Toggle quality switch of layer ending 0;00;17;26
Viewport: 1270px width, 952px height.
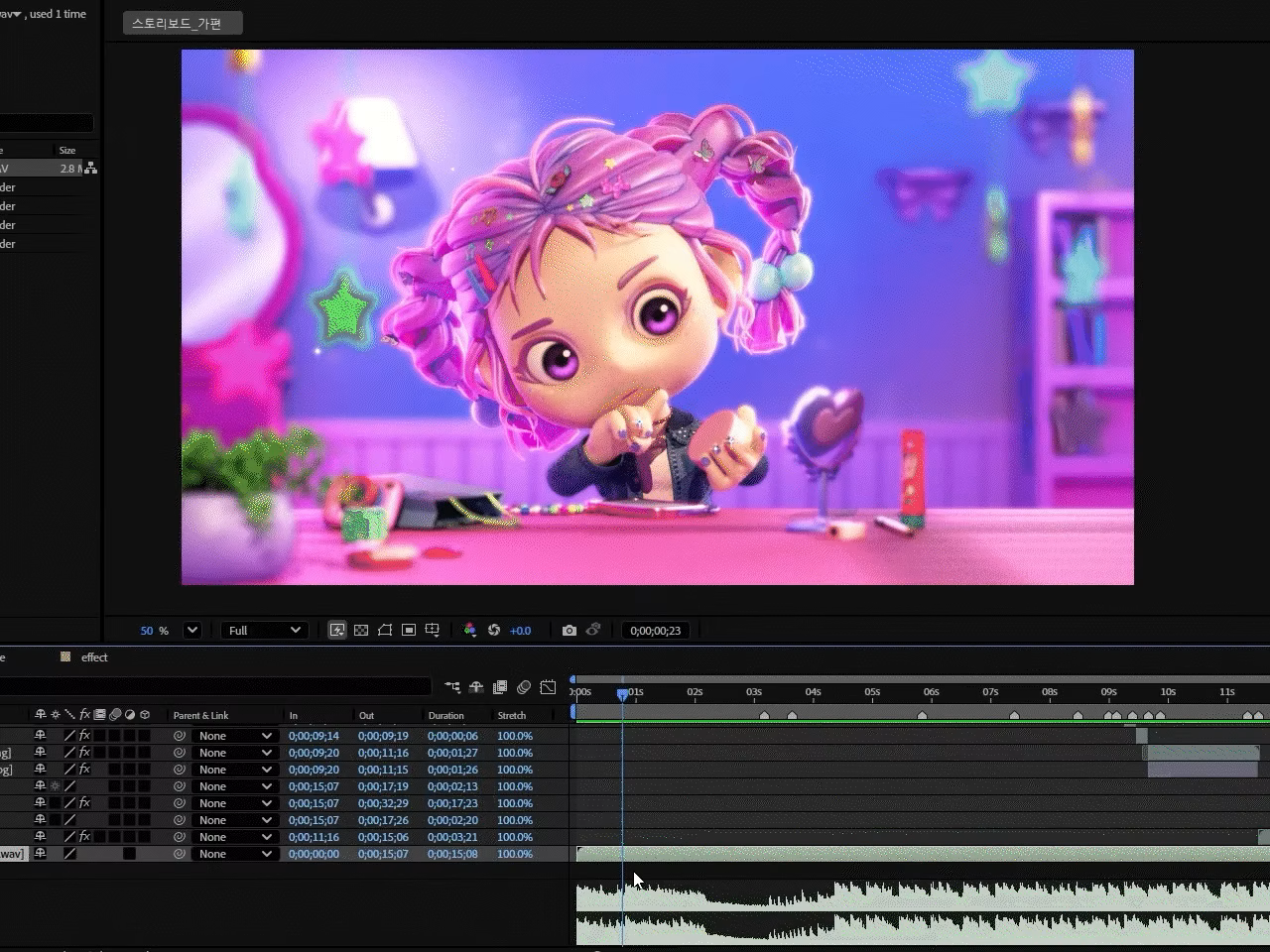click(69, 820)
